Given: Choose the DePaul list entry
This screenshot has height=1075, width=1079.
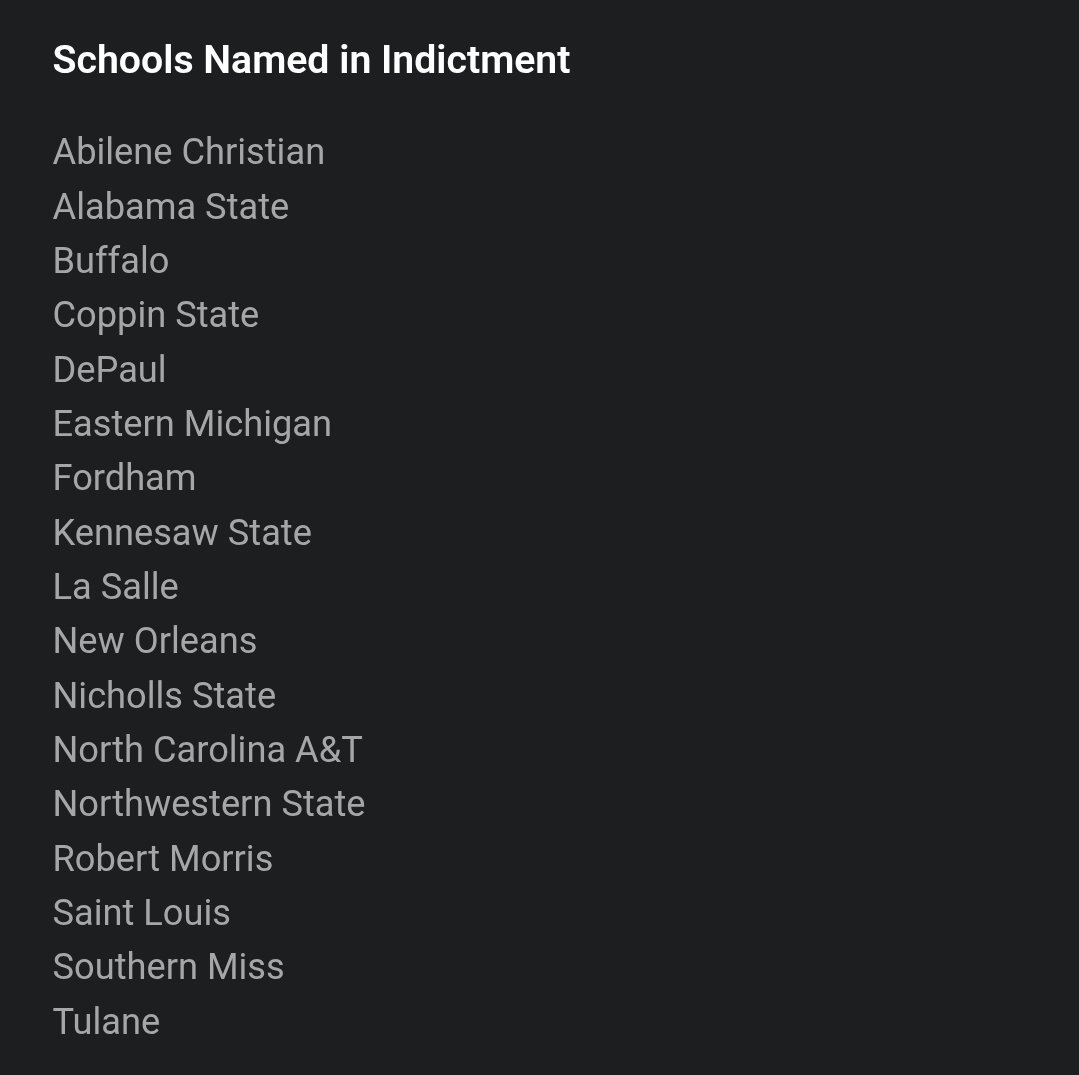Looking at the screenshot, I should coord(109,369).
